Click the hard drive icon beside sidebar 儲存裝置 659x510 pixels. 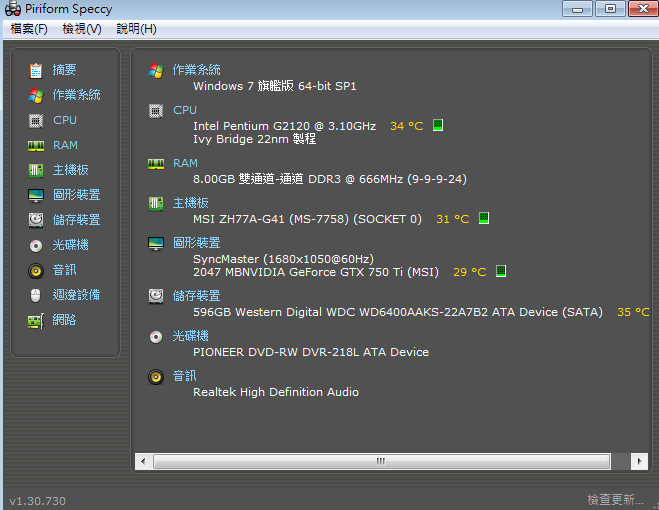pos(36,220)
